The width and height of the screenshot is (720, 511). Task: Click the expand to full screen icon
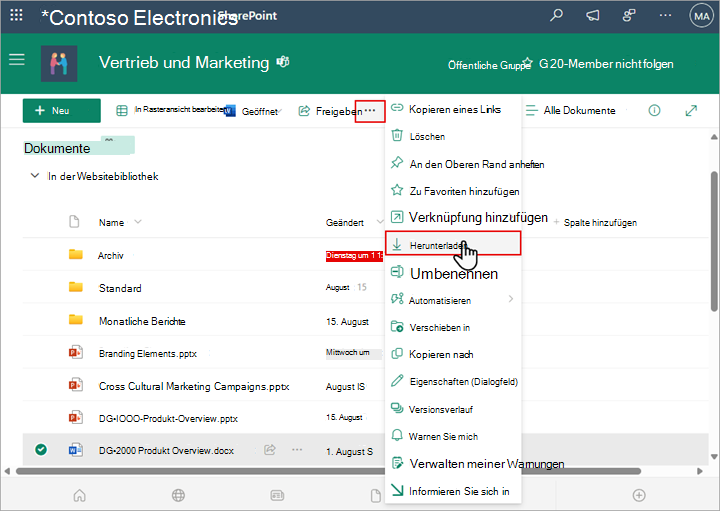[x=691, y=110]
